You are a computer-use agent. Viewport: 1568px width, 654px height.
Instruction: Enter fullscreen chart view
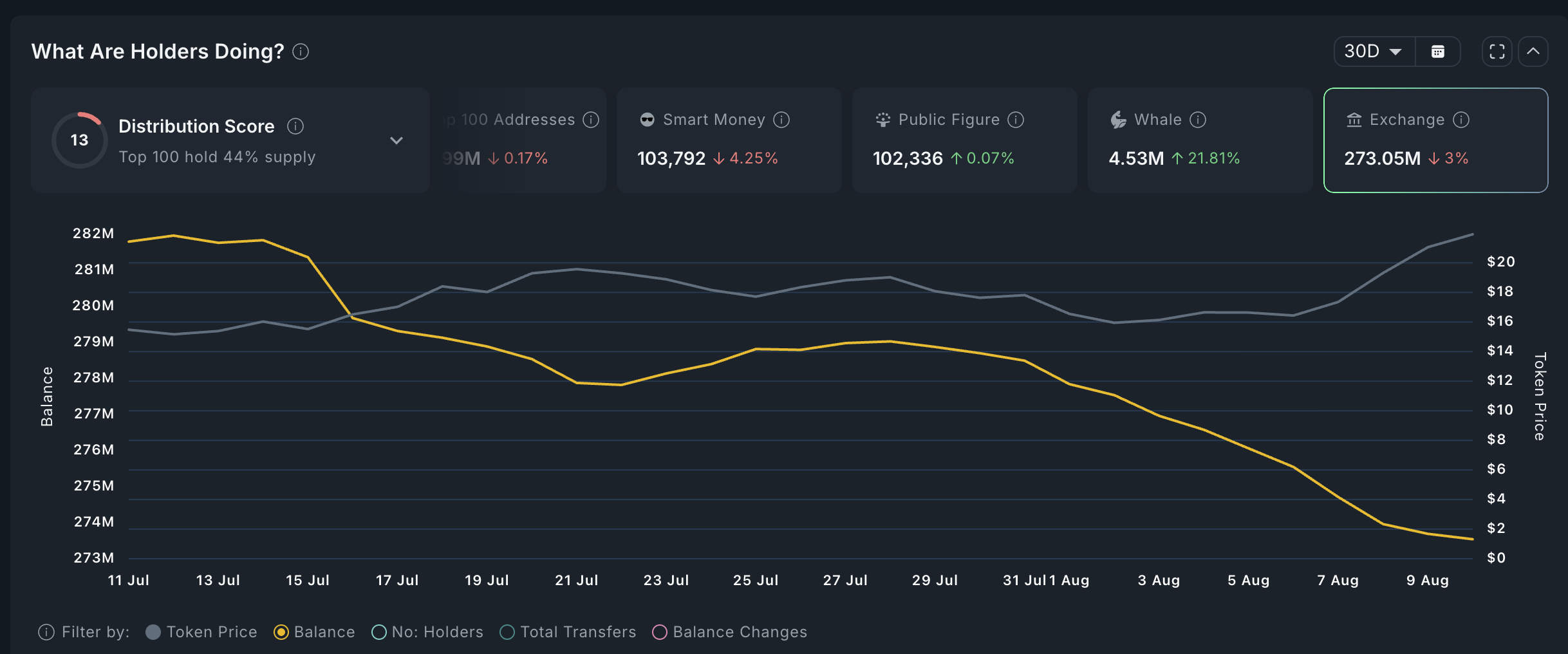1497,51
